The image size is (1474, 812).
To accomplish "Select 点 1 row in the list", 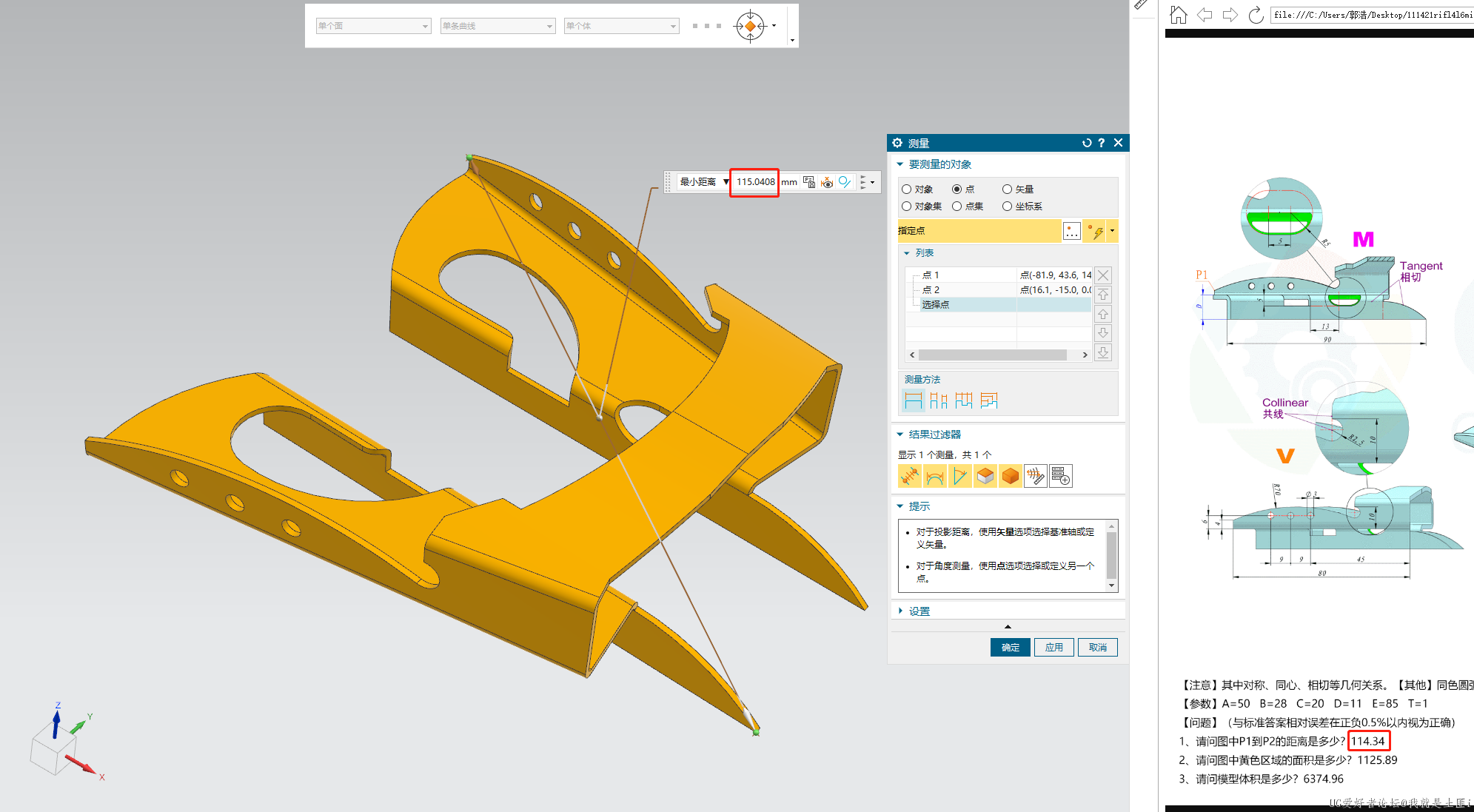I will pos(998,275).
